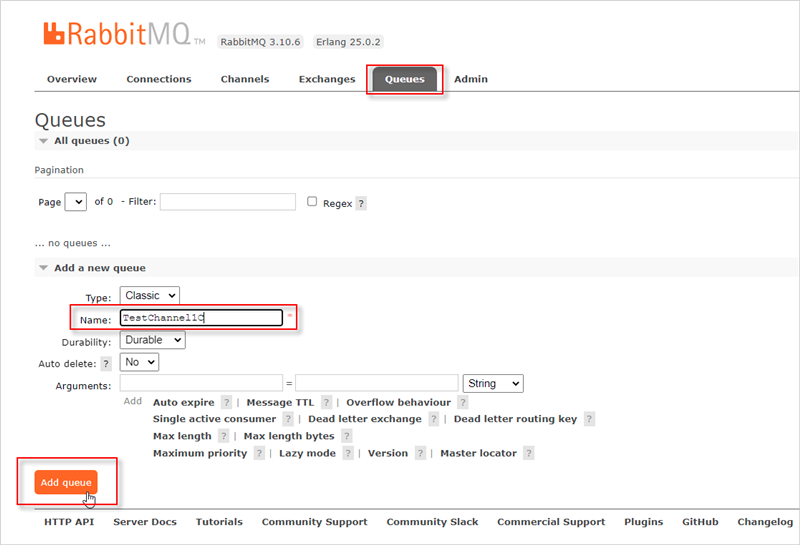800x545 pixels.
Task: Show help for Max length
Action: [x=223, y=436]
